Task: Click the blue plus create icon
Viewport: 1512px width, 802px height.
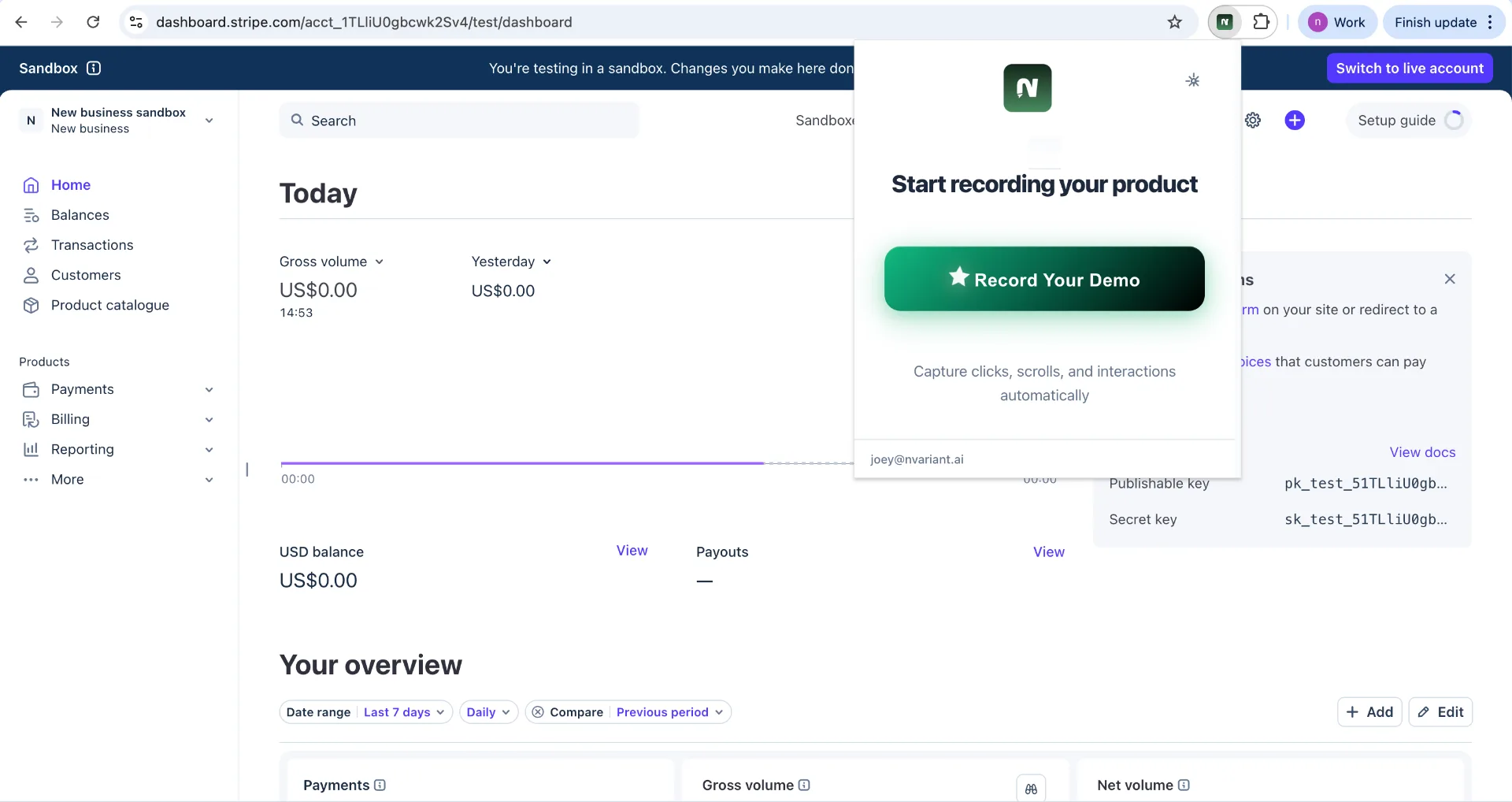Action: 1295,121
